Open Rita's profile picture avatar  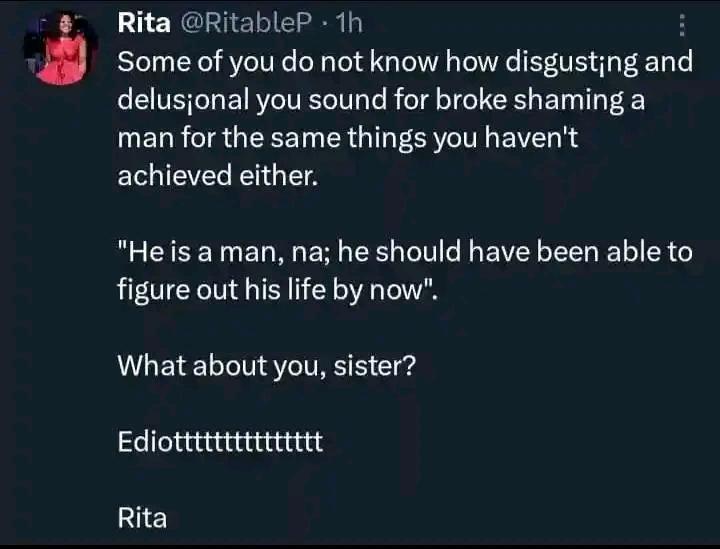(x=61, y=49)
